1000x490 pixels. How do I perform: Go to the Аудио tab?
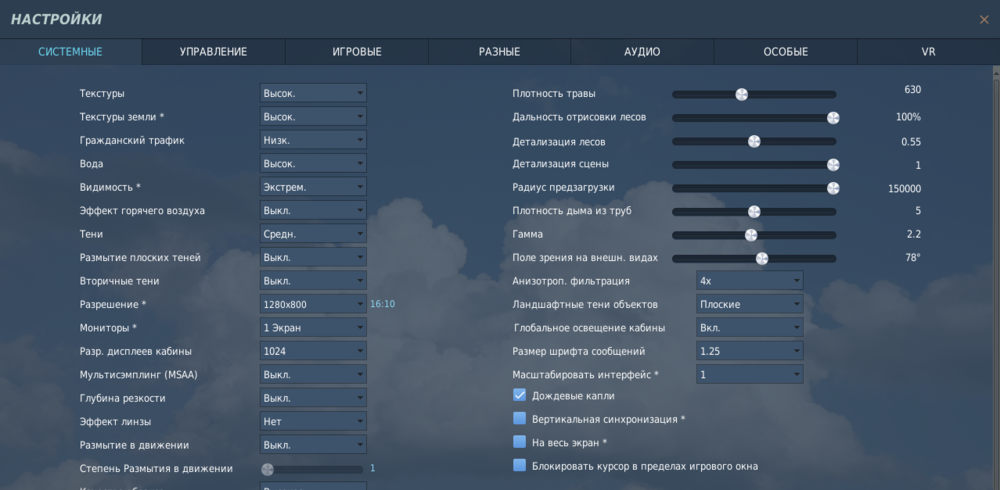[x=642, y=52]
